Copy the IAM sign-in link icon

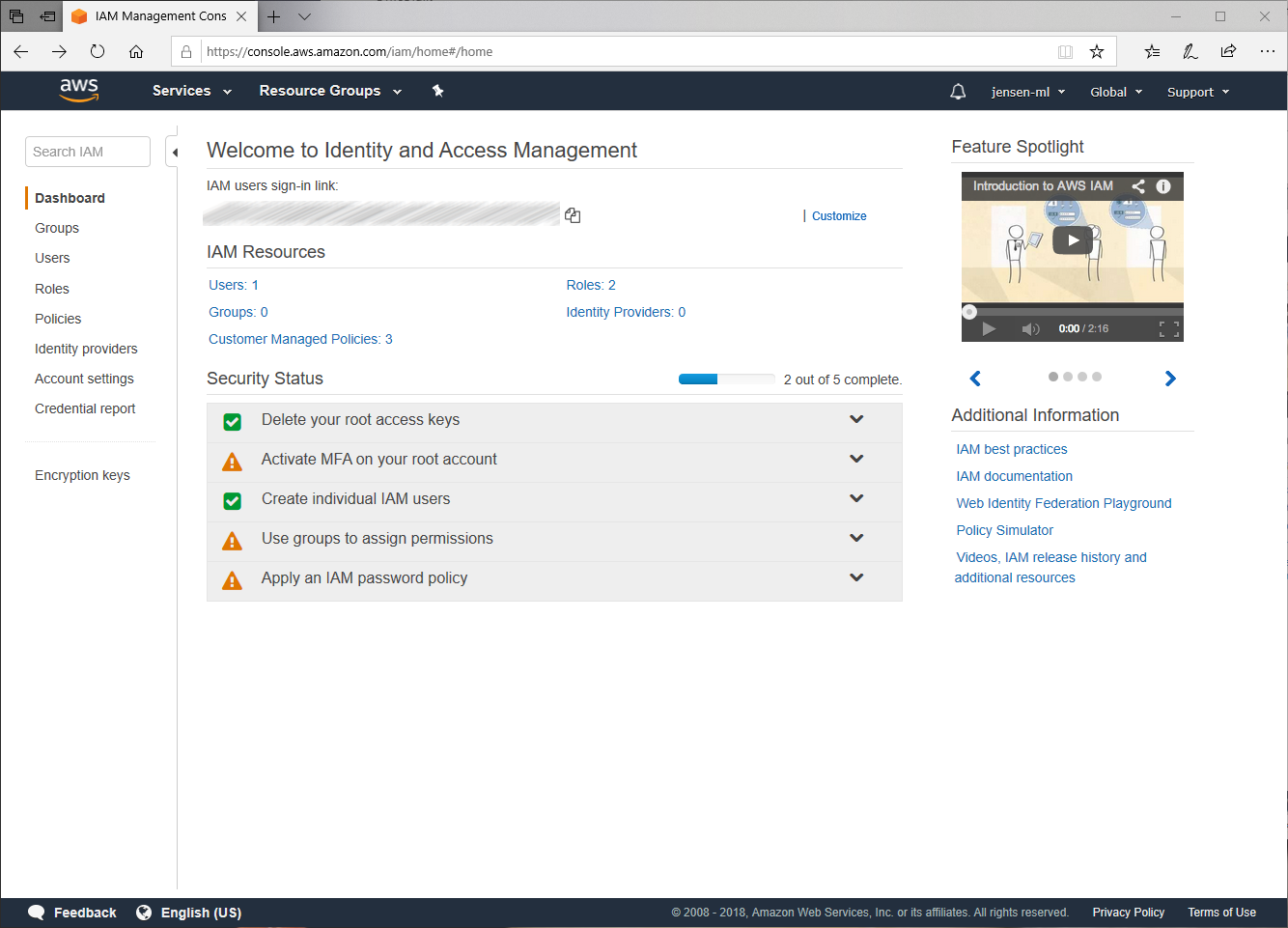pos(573,215)
